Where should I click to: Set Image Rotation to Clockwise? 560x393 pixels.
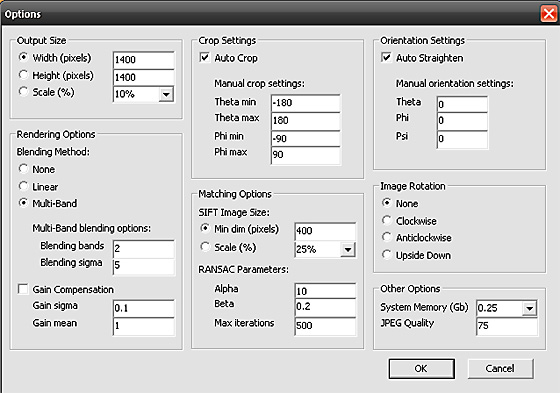(386, 220)
